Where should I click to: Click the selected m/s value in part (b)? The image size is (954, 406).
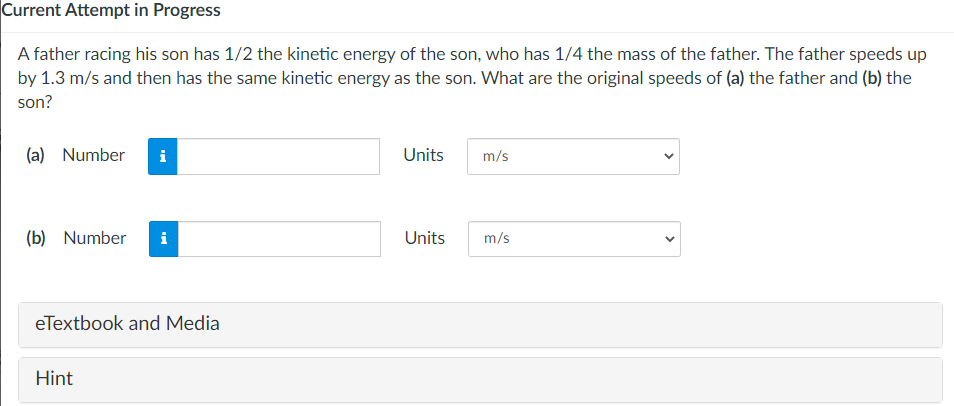[x=497, y=239]
